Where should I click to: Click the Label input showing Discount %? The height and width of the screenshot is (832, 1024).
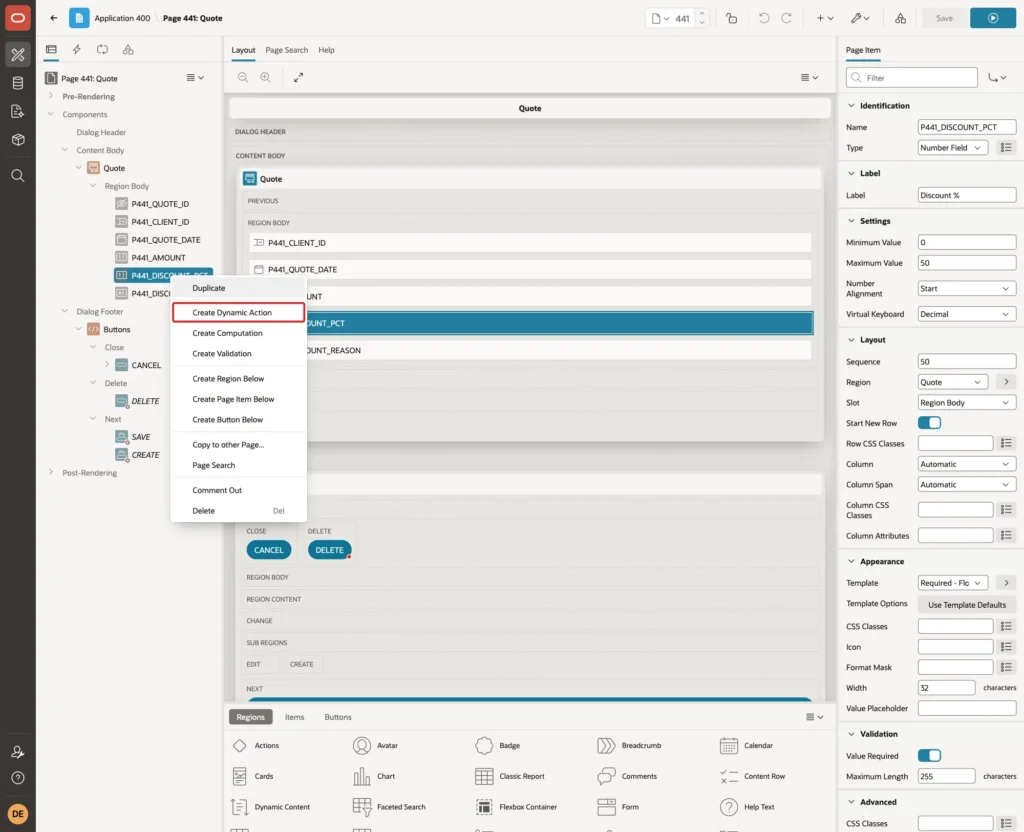967,195
